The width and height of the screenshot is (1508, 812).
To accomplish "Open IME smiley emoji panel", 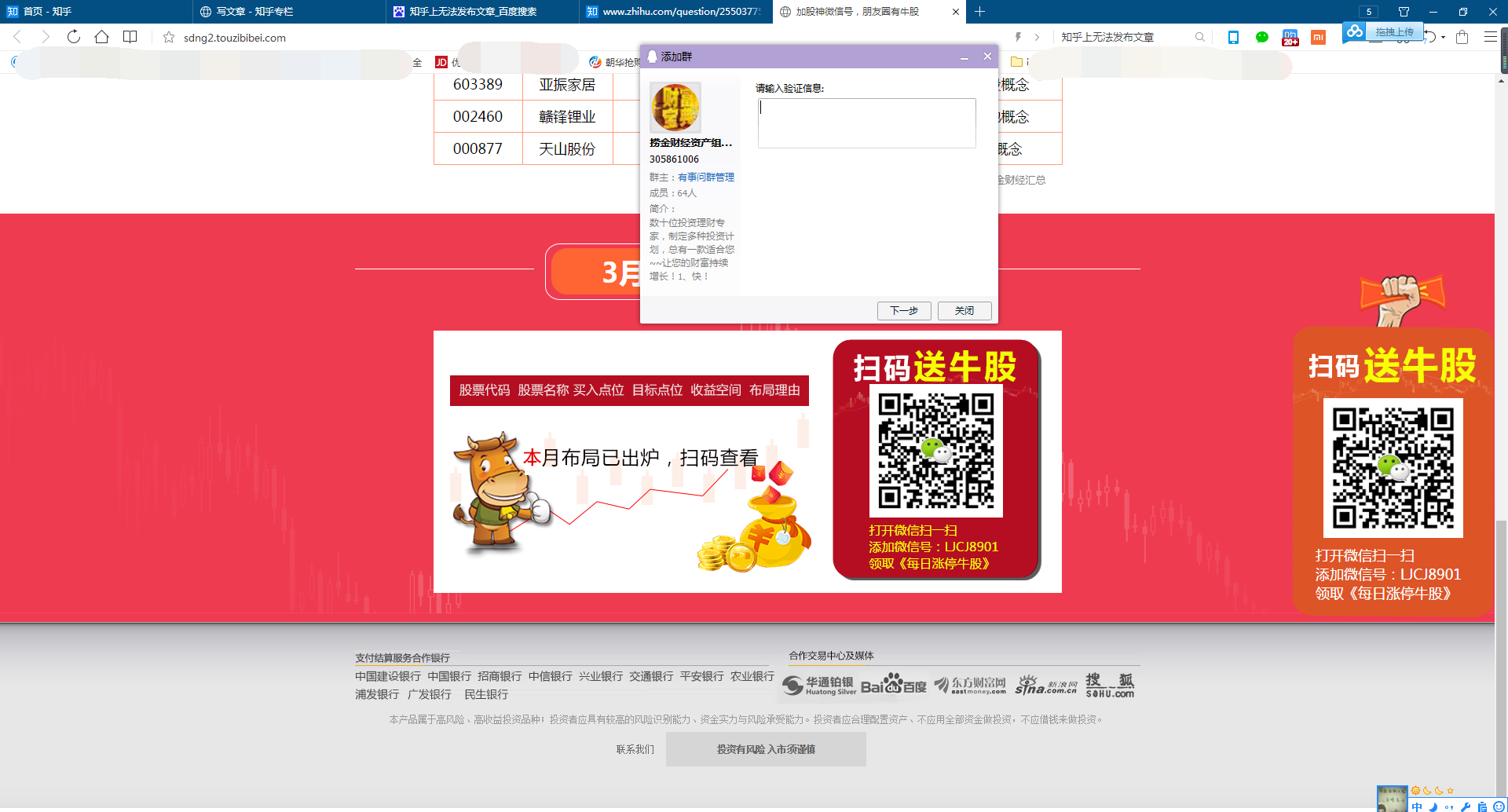I will point(1499,806).
